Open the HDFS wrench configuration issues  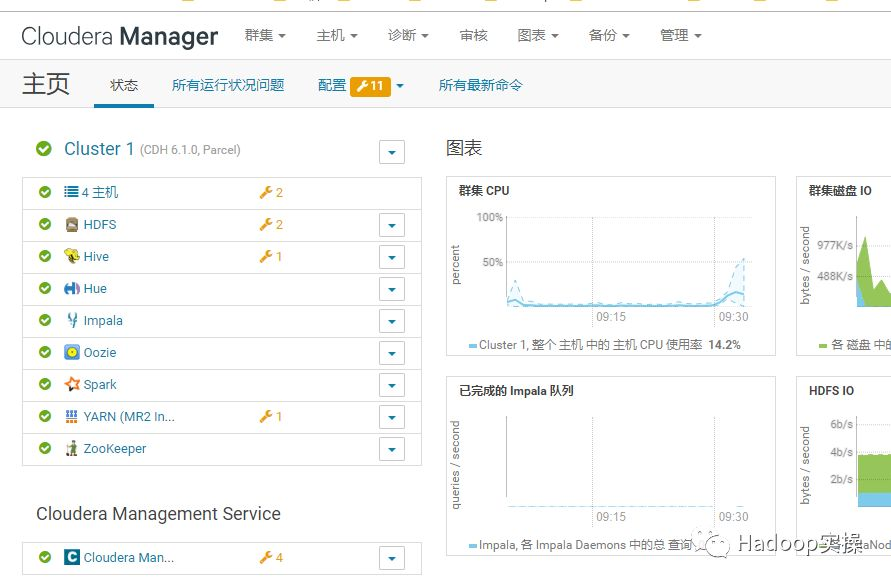click(271, 224)
